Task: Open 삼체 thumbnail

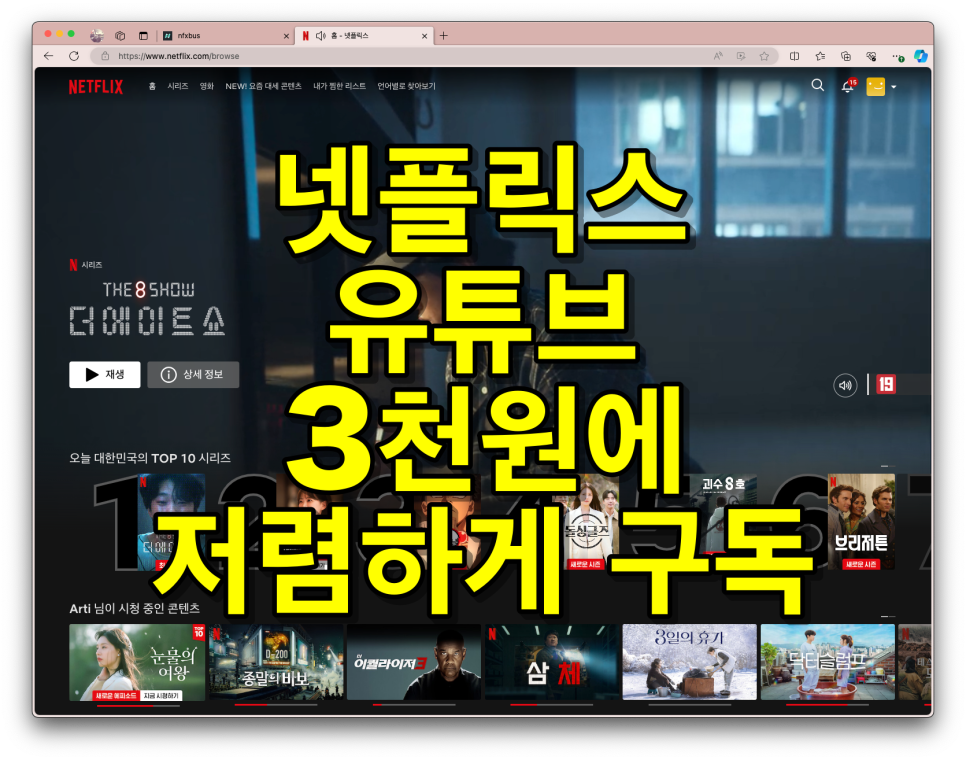Action: [552, 662]
